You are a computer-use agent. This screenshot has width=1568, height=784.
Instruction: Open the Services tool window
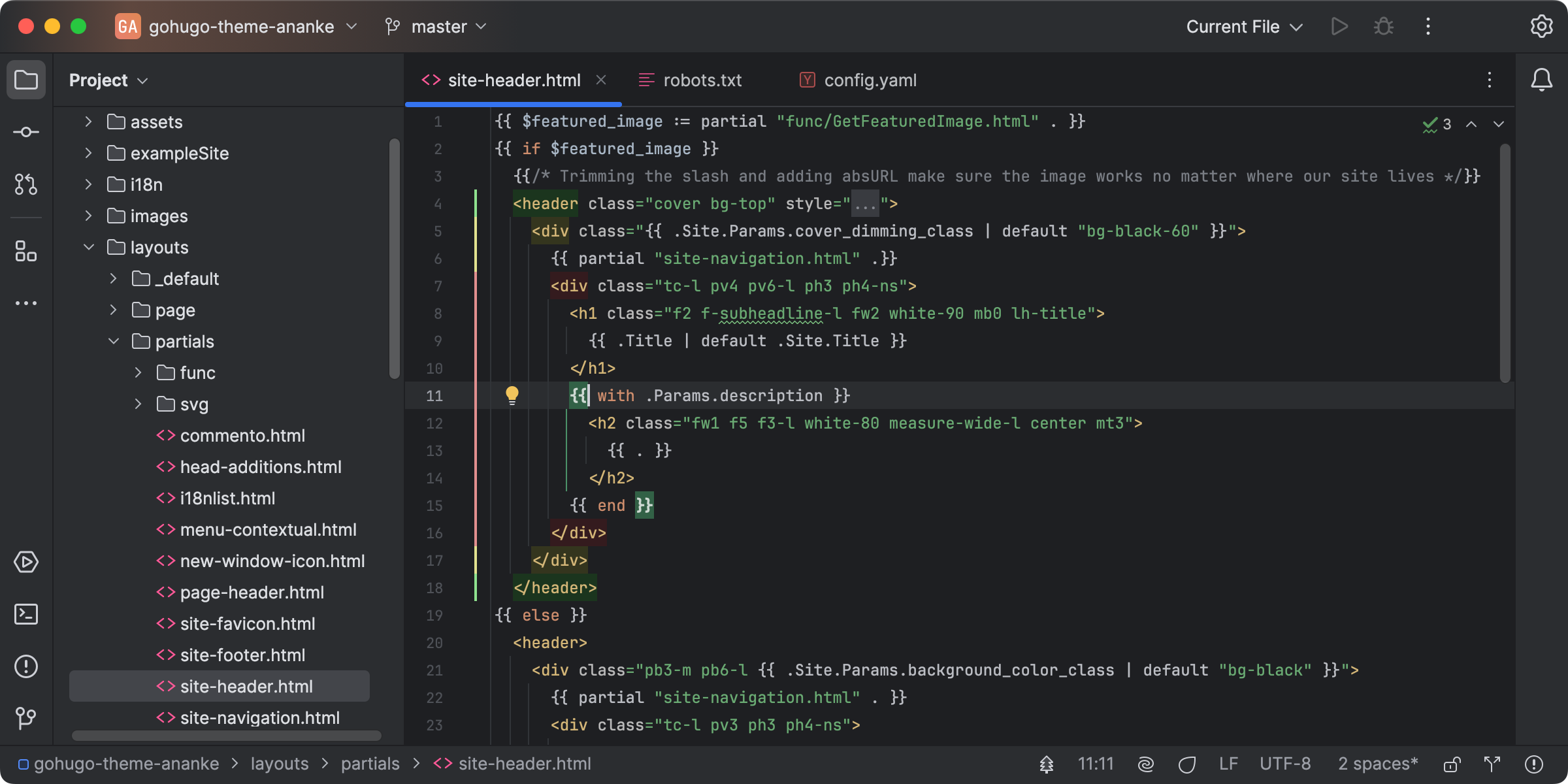pyautogui.click(x=26, y=562)
